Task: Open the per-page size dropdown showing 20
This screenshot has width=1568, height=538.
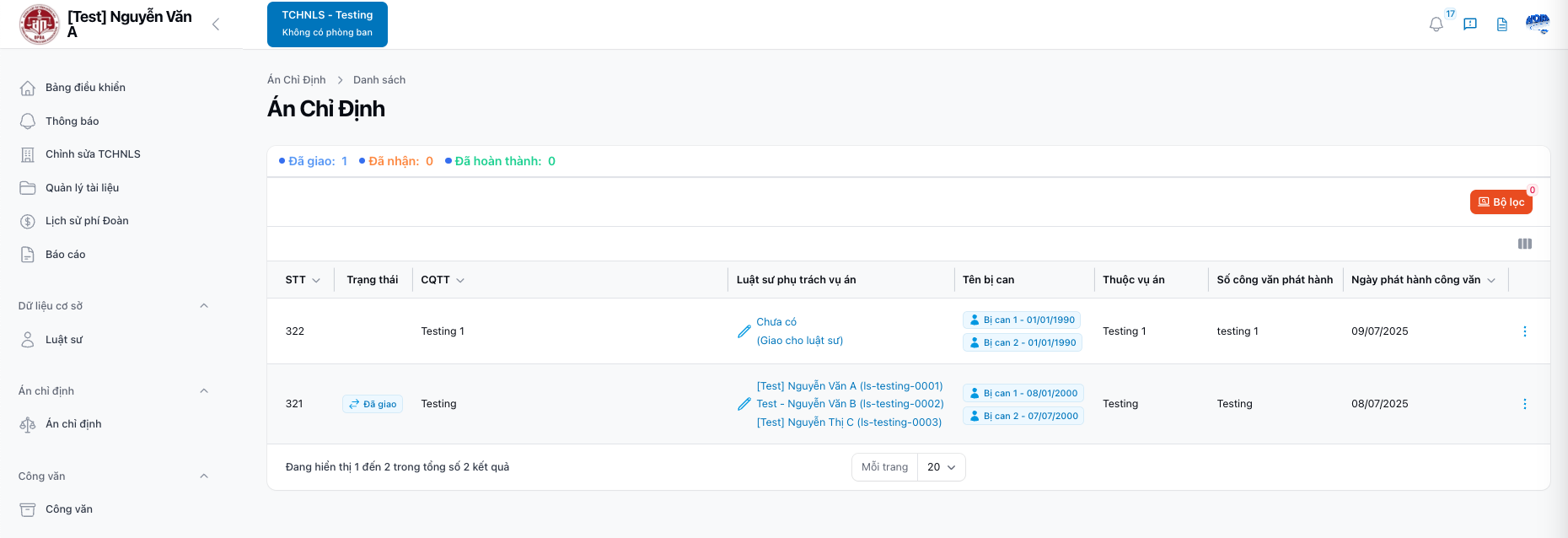Action: tap(941, 467)
